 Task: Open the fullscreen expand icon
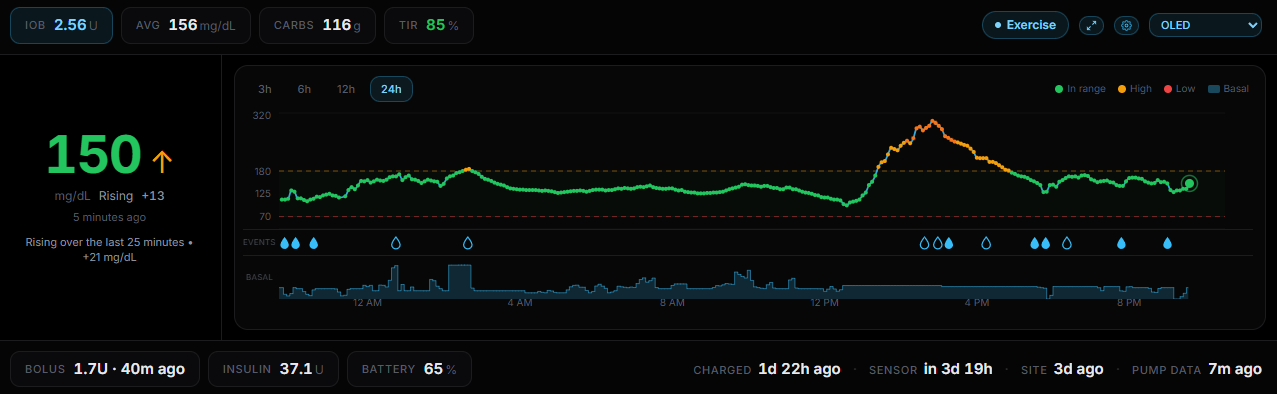1091,25
